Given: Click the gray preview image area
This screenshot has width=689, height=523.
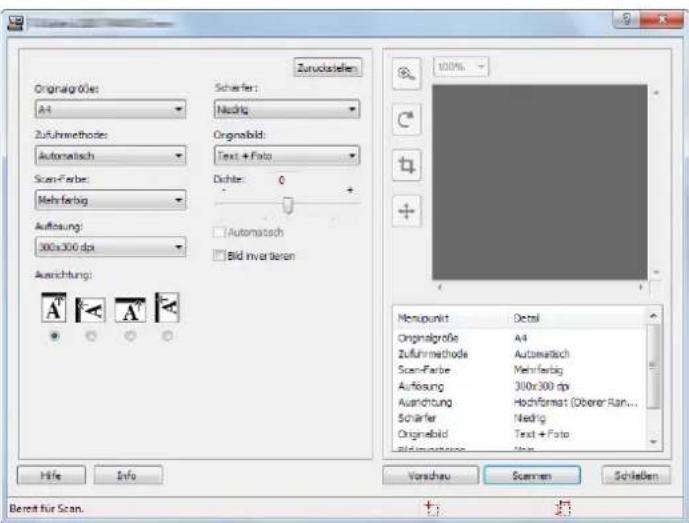Looking at the screenshot, I should [x=540, y=182].
